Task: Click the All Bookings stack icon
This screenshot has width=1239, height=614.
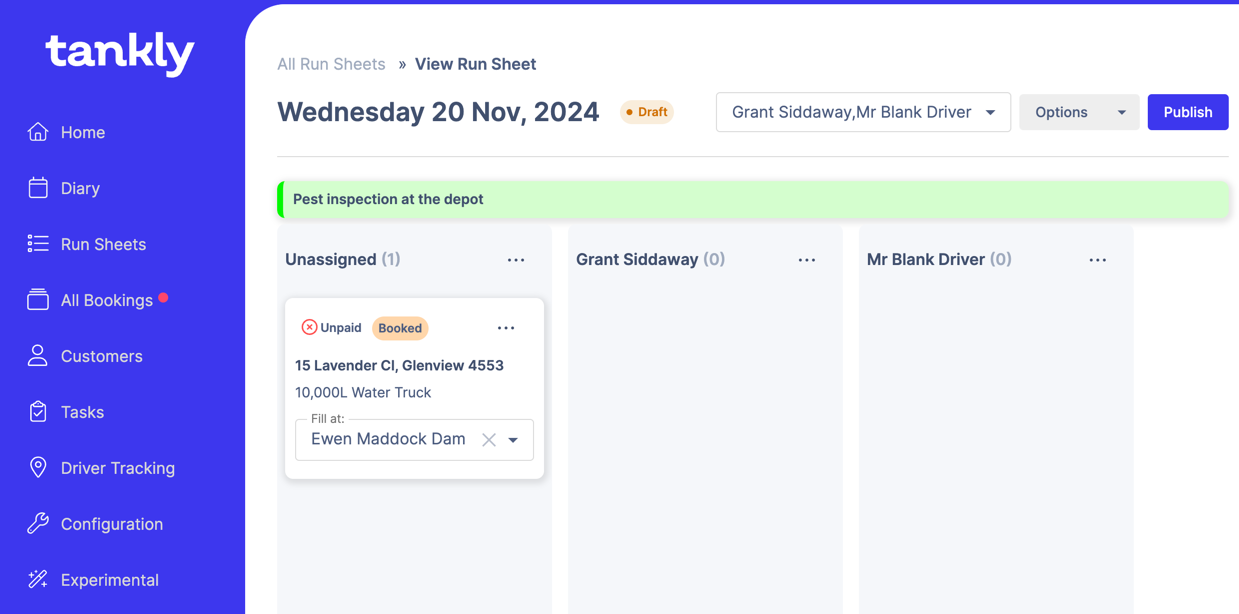Action: pos(38,300)
